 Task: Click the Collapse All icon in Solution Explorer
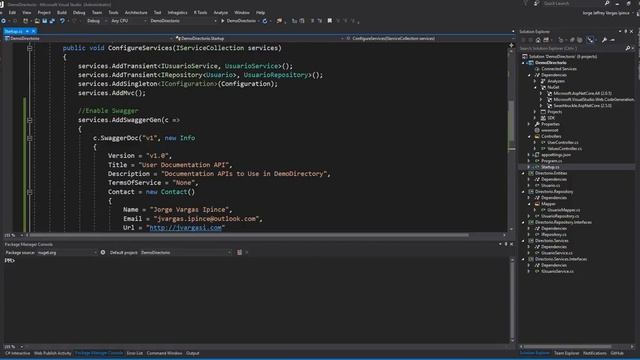click(x=572, y=40)
